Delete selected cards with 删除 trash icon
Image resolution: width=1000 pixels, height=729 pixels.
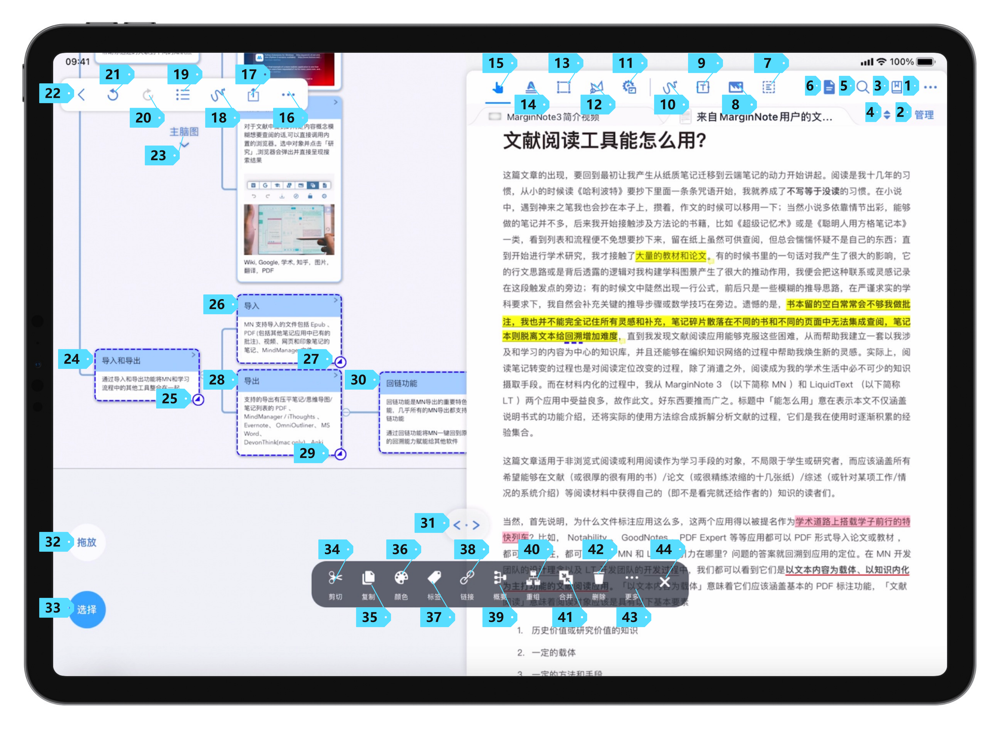click(x=599, y=577)
